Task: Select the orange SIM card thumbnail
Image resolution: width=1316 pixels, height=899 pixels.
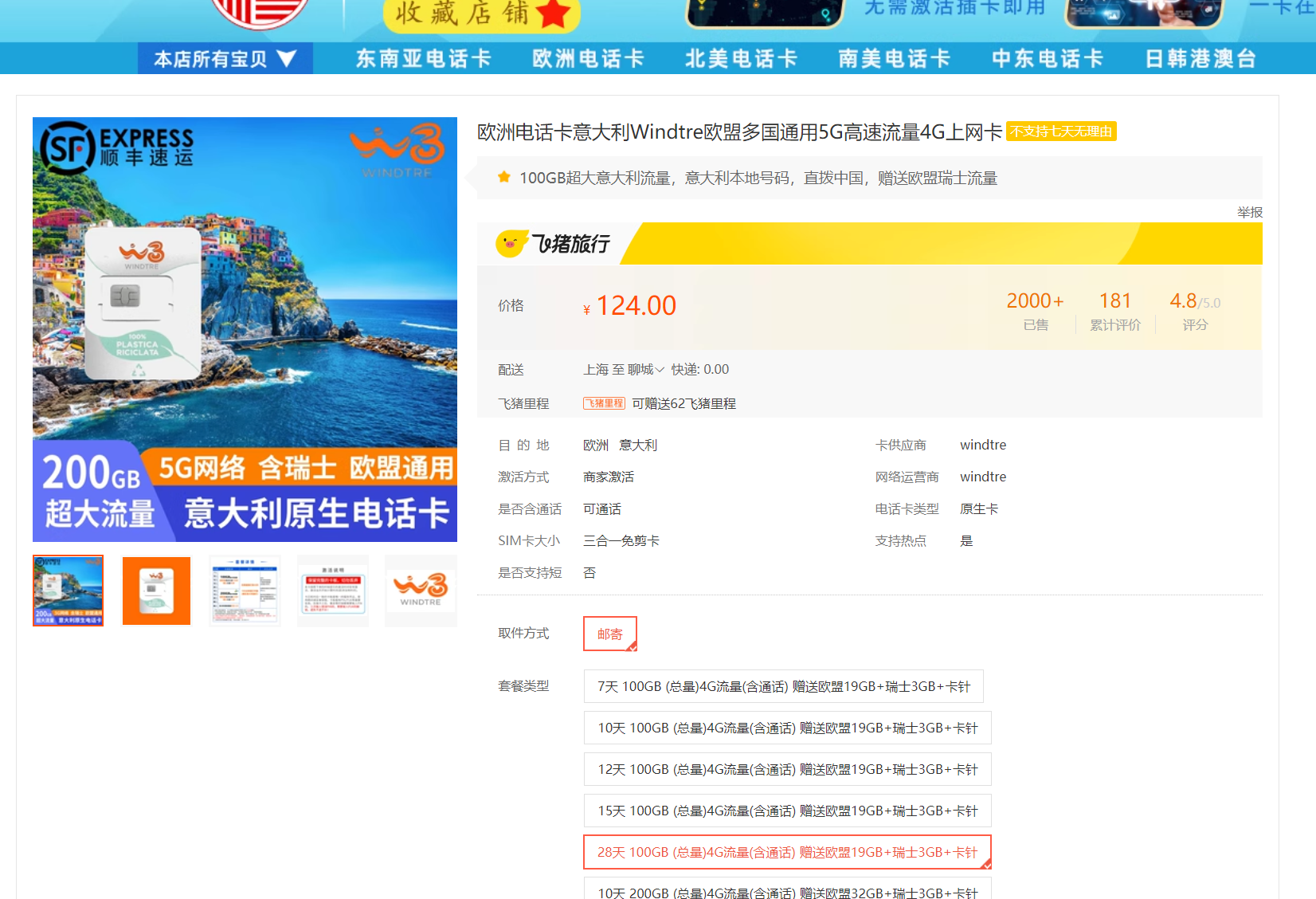Action: (156, 591)
